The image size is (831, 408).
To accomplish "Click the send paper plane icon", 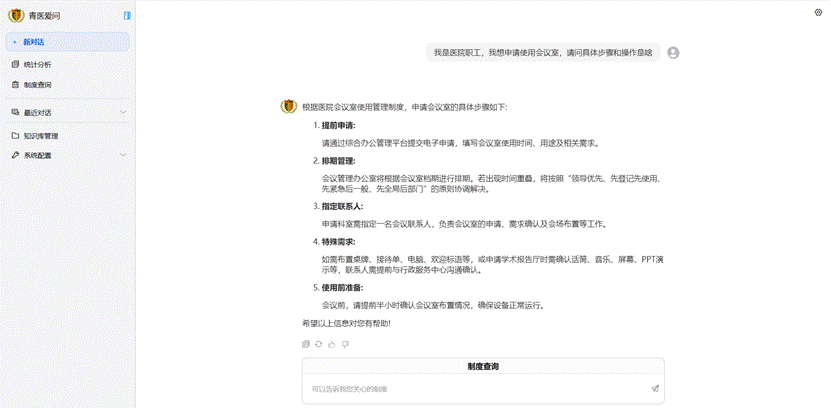I will (655, 388).
